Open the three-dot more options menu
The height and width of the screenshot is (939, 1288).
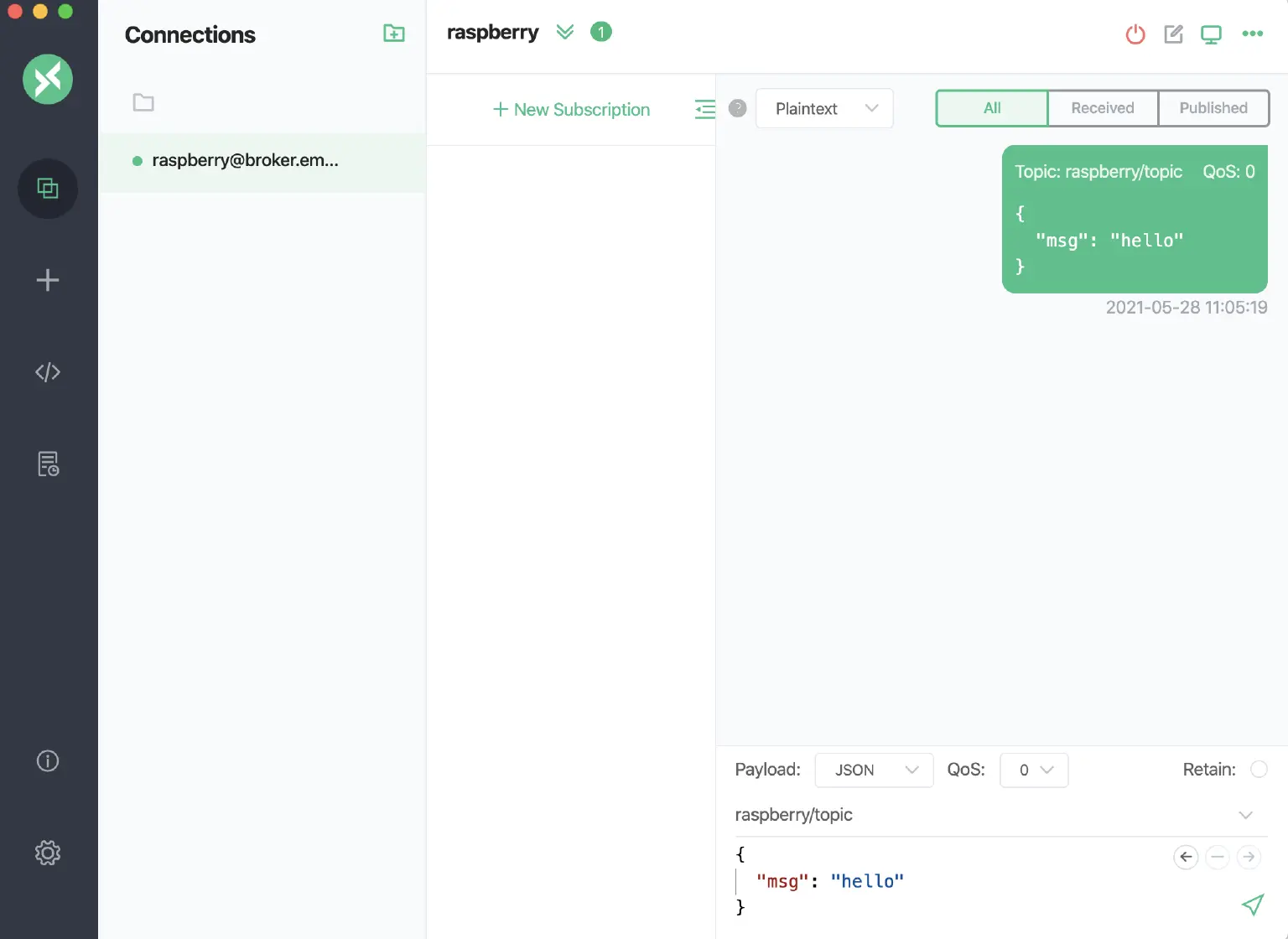[1252, 34]
